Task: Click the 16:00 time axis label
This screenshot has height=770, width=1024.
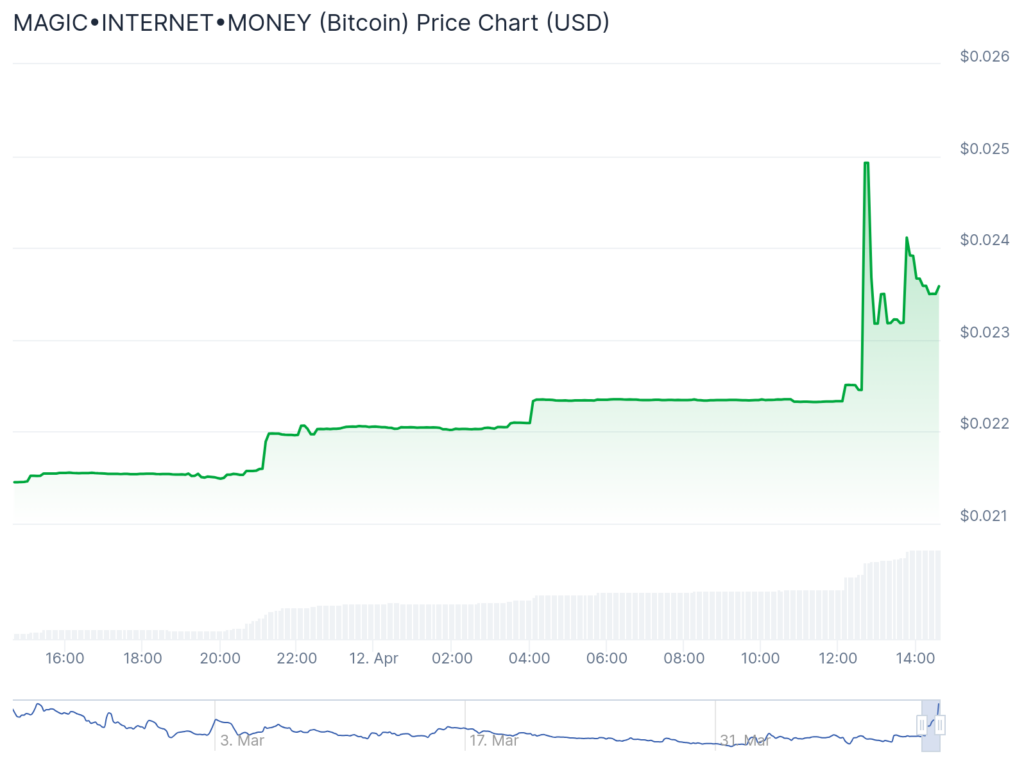Action: pyautogui.click(x=65, y=658)
